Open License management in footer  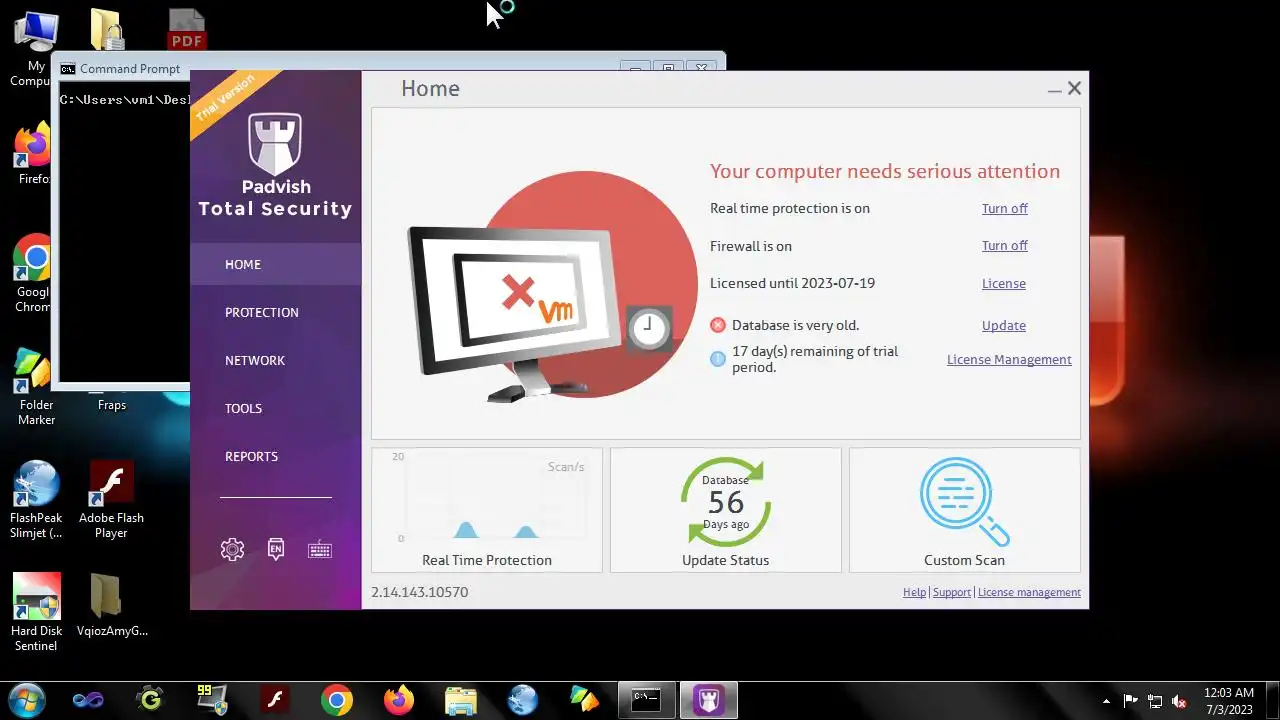click(x=1029, y=592)
